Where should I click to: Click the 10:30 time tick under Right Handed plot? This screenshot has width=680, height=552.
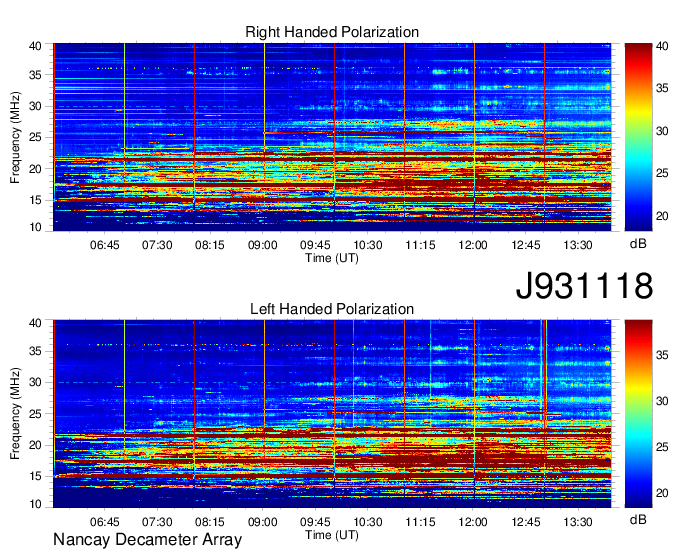click(368, 245)
